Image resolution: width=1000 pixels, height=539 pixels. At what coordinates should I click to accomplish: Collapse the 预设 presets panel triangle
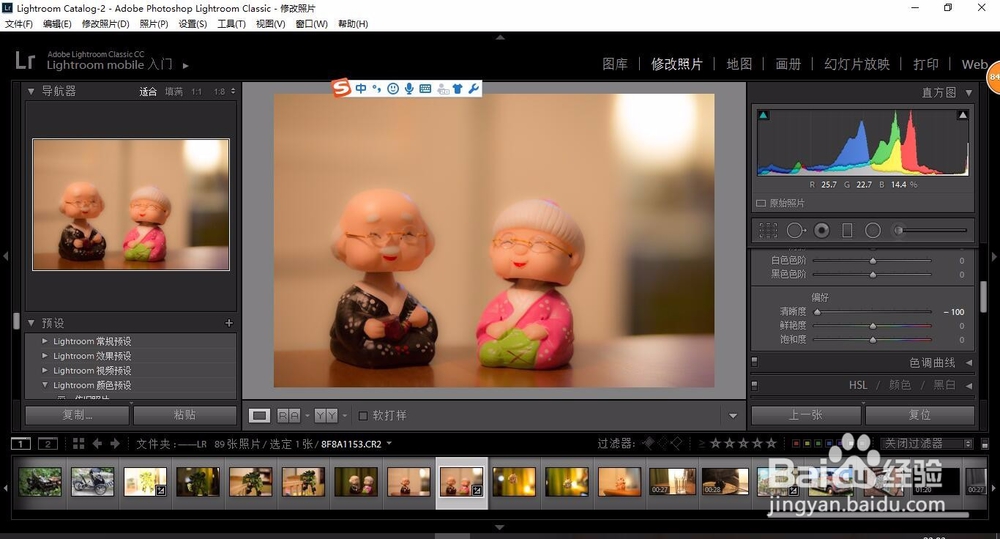(x=31, y=323)
